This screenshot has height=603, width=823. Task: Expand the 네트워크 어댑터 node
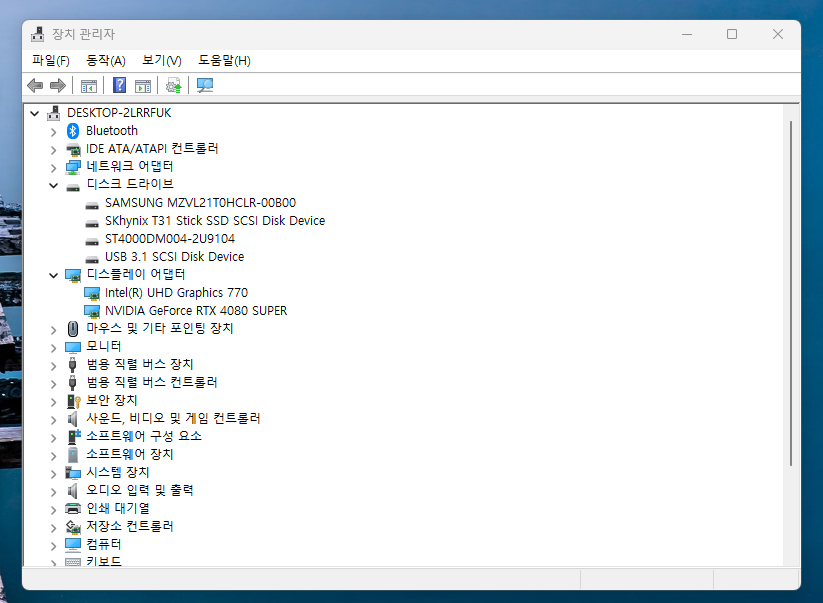54,168
